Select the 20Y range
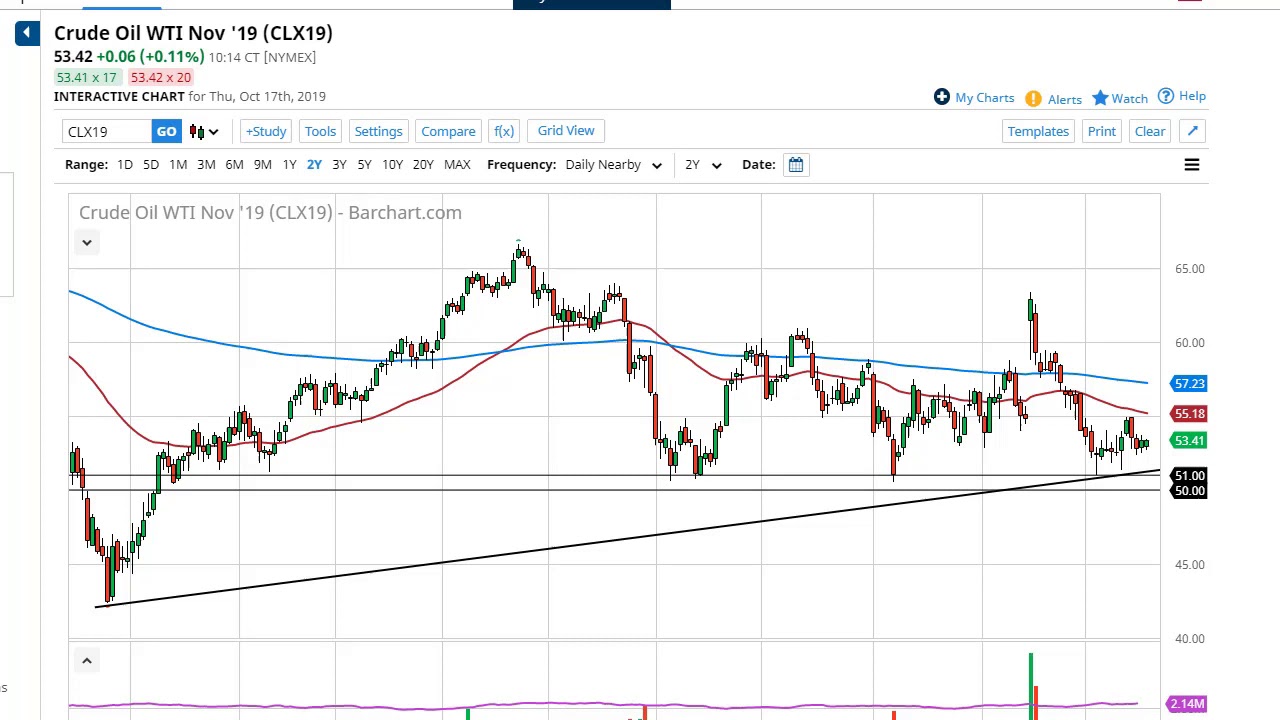1280x720 pixels. [x=423, y=164]
